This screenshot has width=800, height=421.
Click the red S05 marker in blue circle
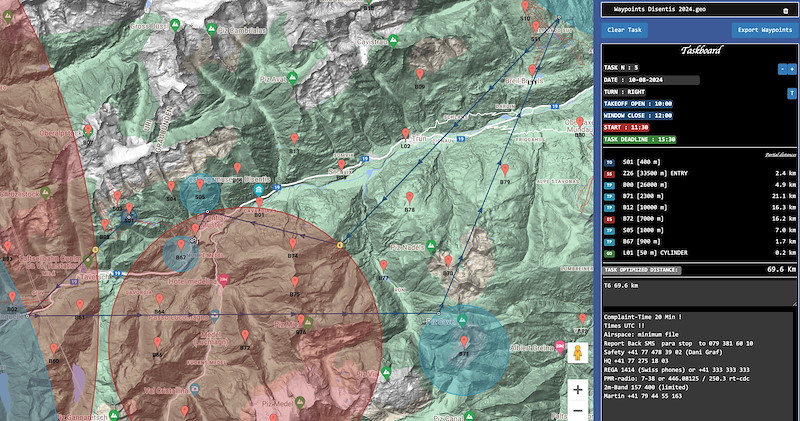point(200,184)
